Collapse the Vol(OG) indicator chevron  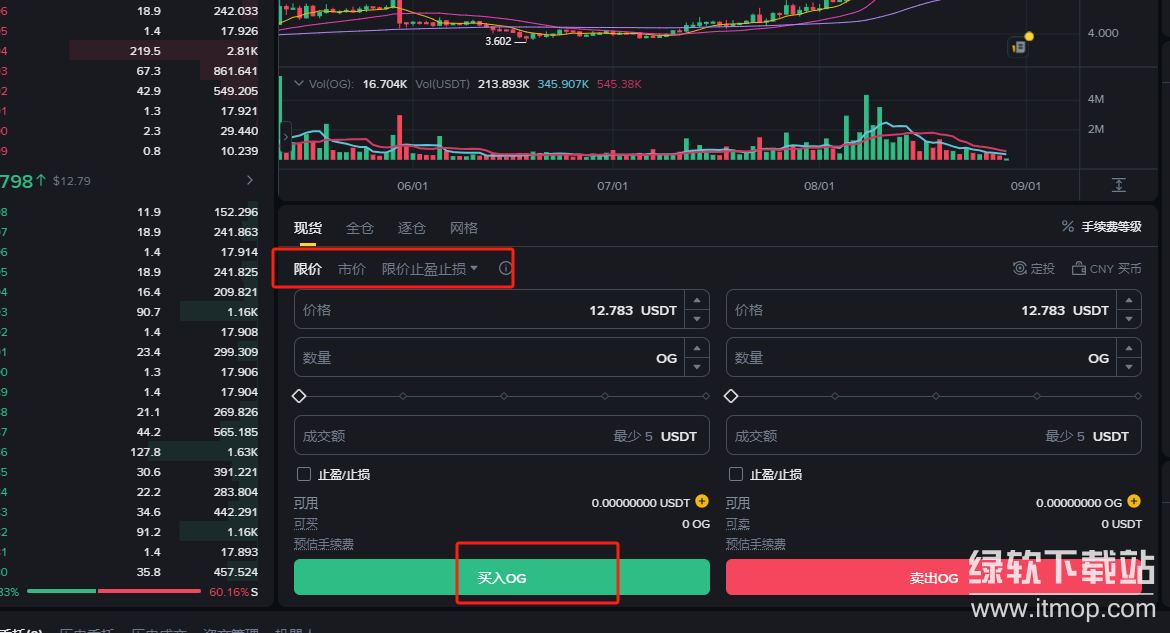[298, 83]
